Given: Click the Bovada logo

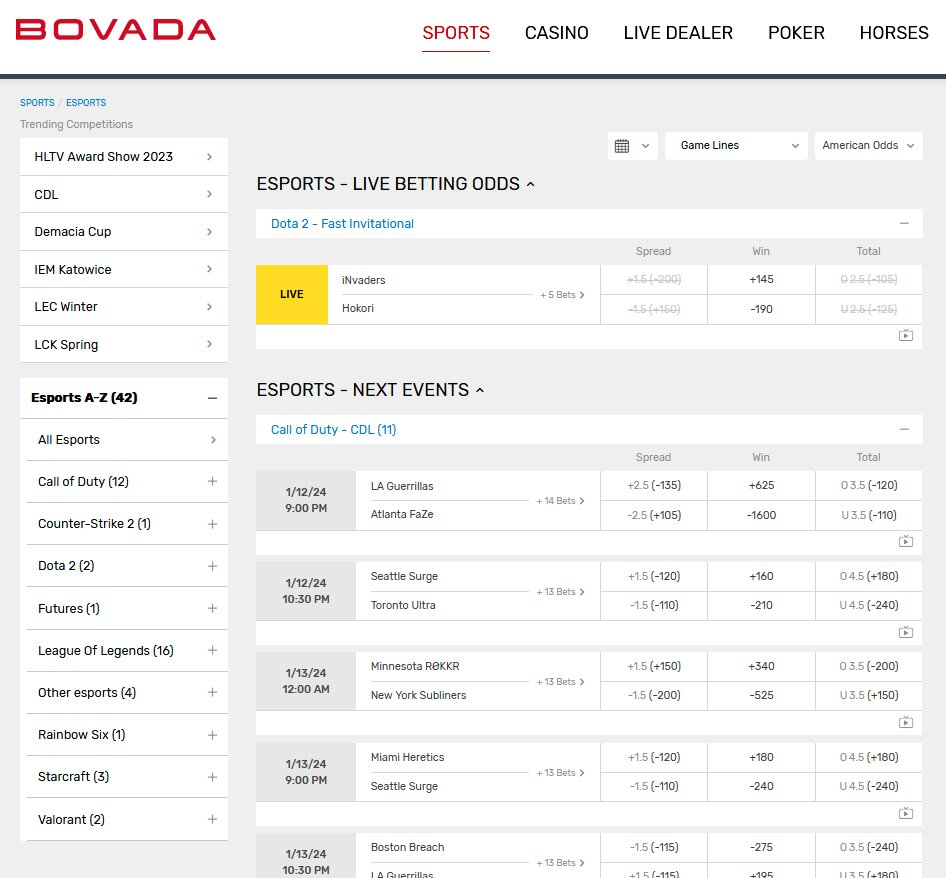Looking at the screenshot, I should [116, 30].
